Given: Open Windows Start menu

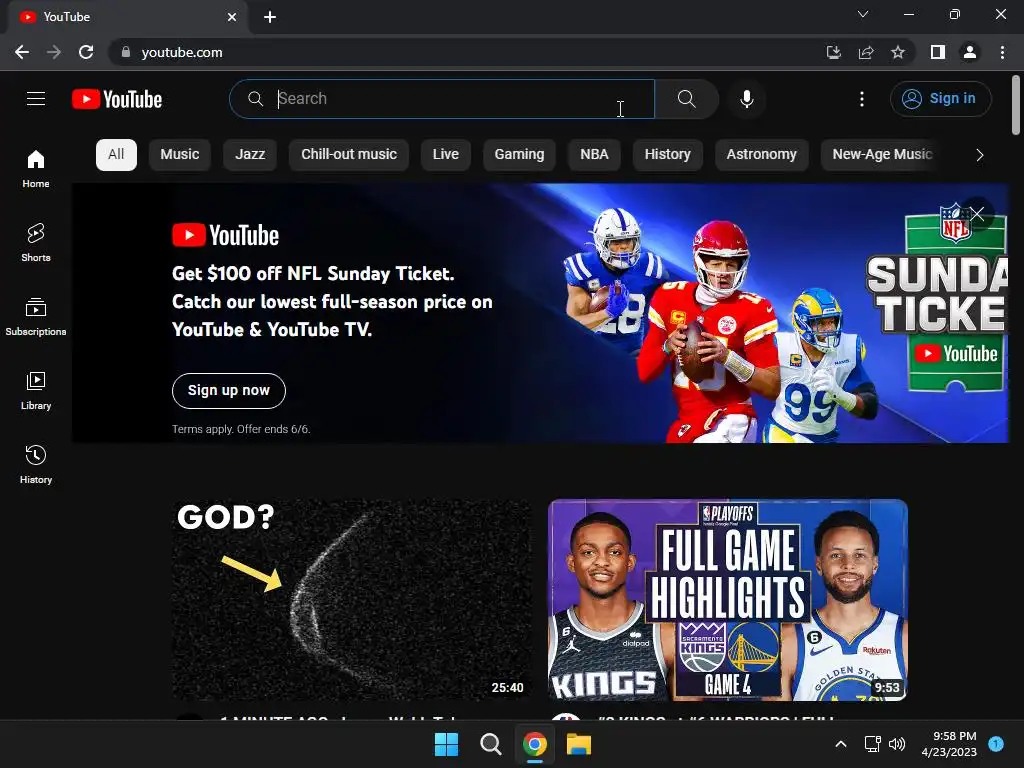Looking at the screenshot, I should (x=447, y=744).
